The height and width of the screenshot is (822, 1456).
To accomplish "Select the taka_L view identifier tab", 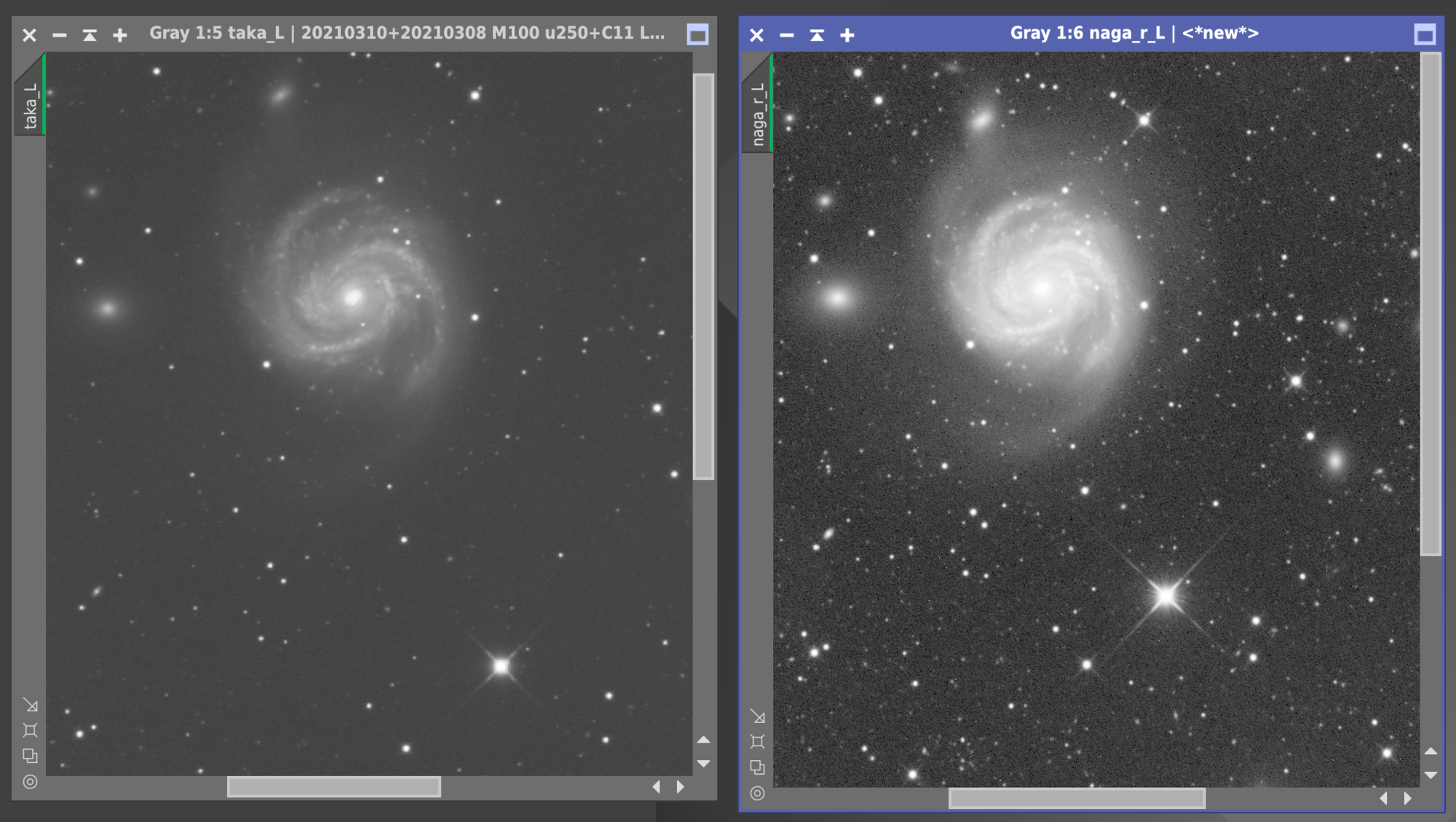I will point(30,96).
